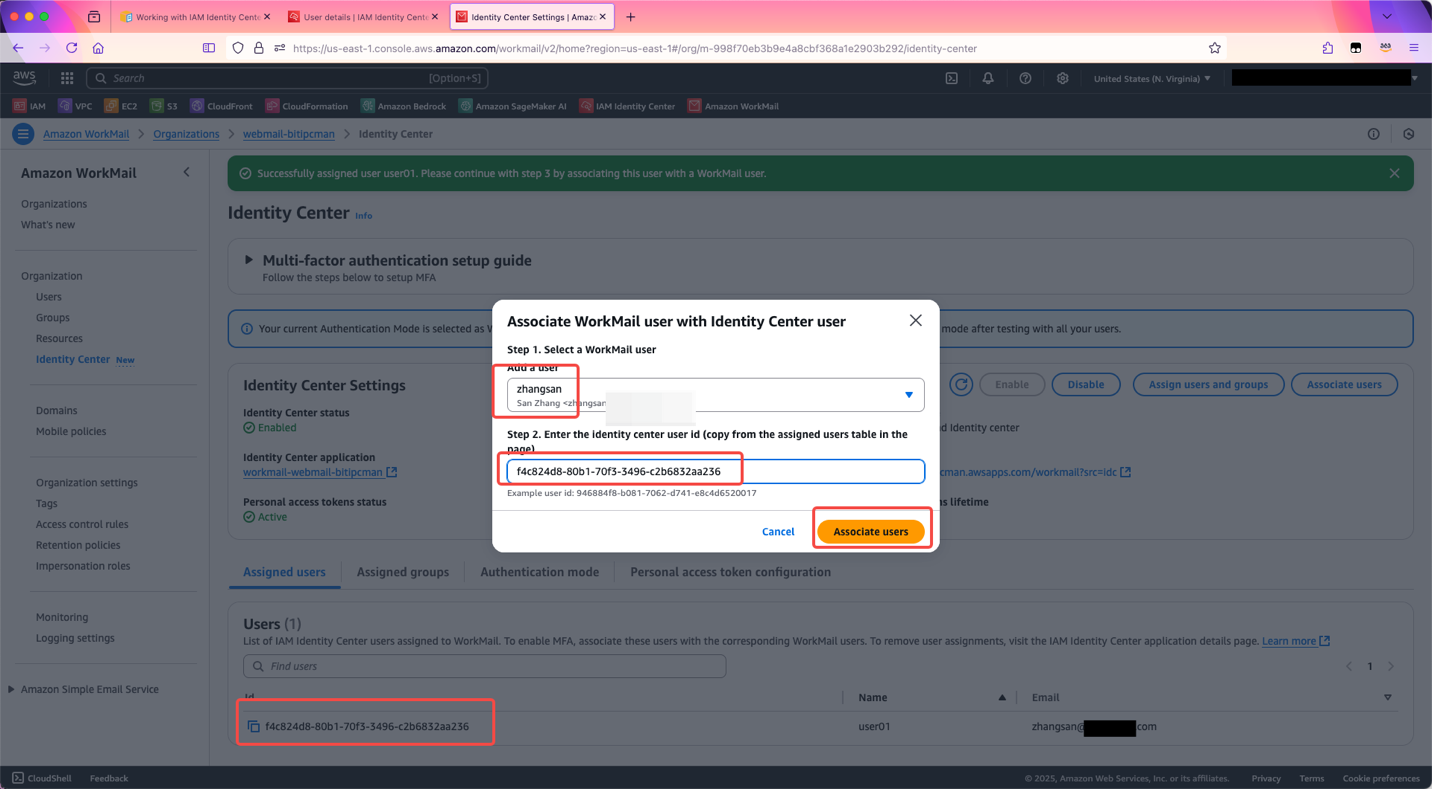Click the identity center user id field

716,471
